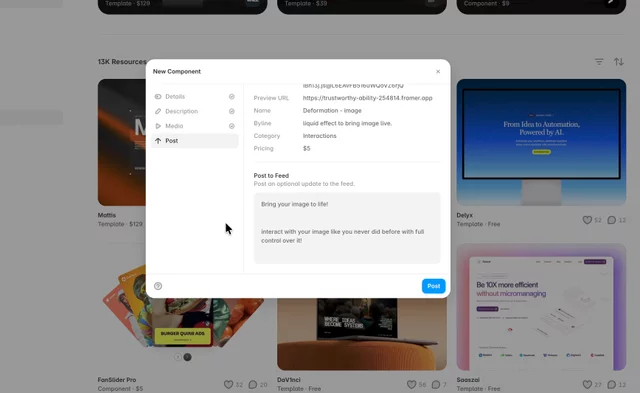Screen dimensions: 640x393
Task: Click the '13K Resources' heading
Action: [122, 62]
